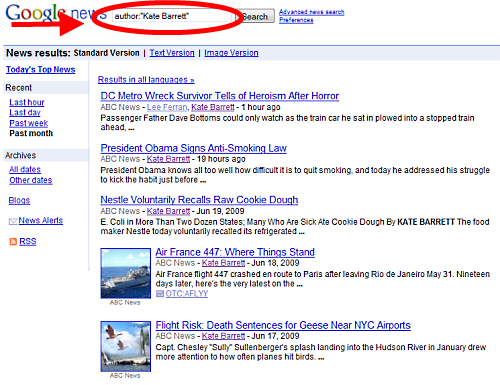Show archives for All dates
The height and width of the screenshot is (385, 500).
click(x=25, y=170)
